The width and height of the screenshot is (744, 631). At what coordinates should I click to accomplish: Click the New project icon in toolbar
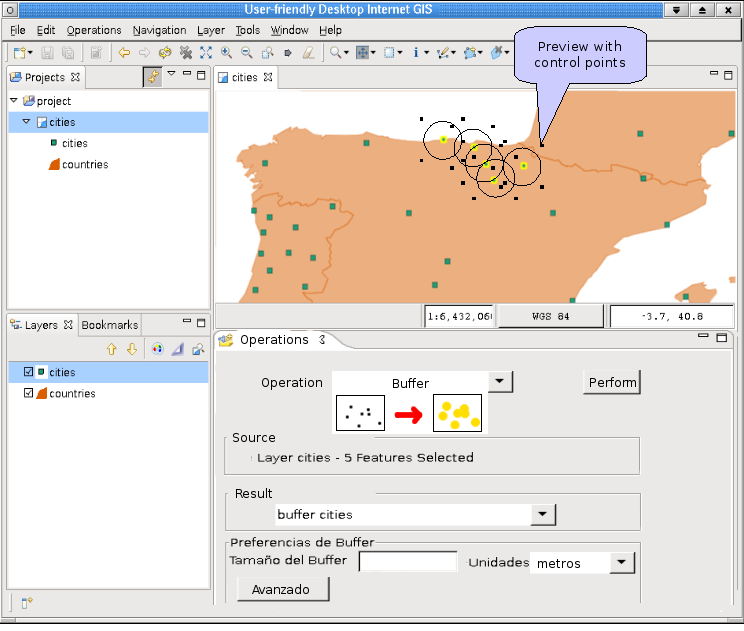[x=19, y=53]
